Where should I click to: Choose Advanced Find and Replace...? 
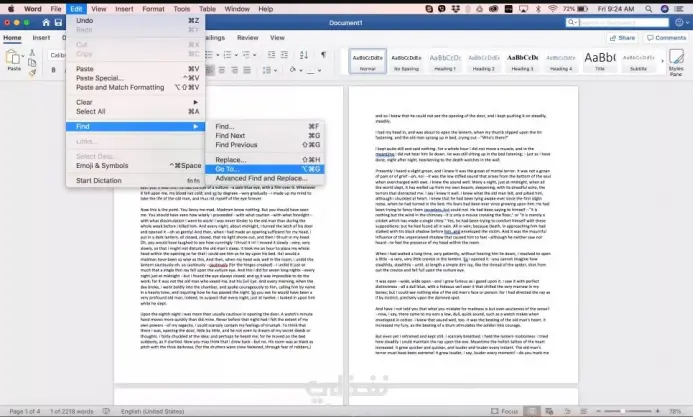click(265, 178)
